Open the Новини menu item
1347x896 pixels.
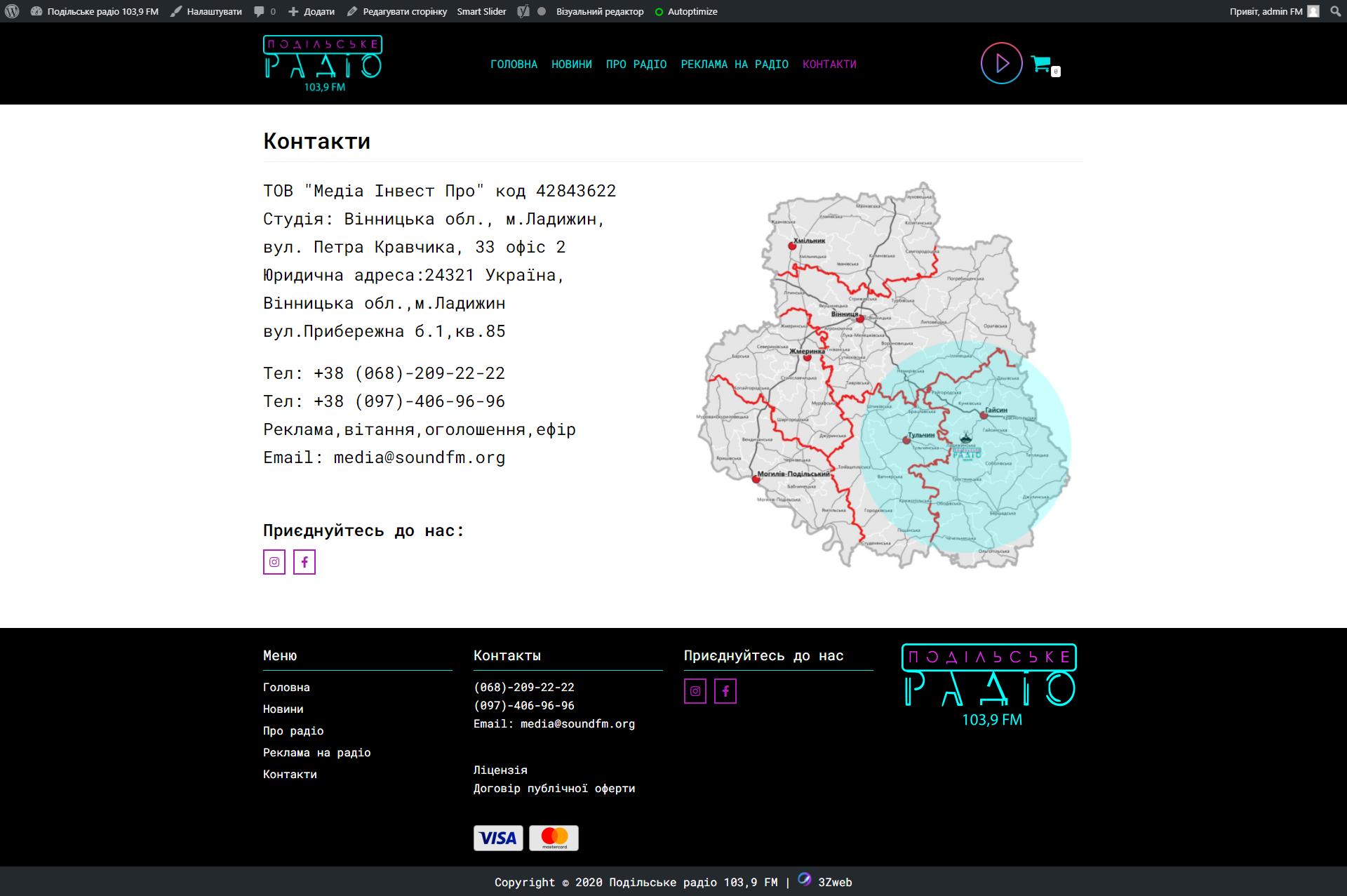[x=571, y=64]
